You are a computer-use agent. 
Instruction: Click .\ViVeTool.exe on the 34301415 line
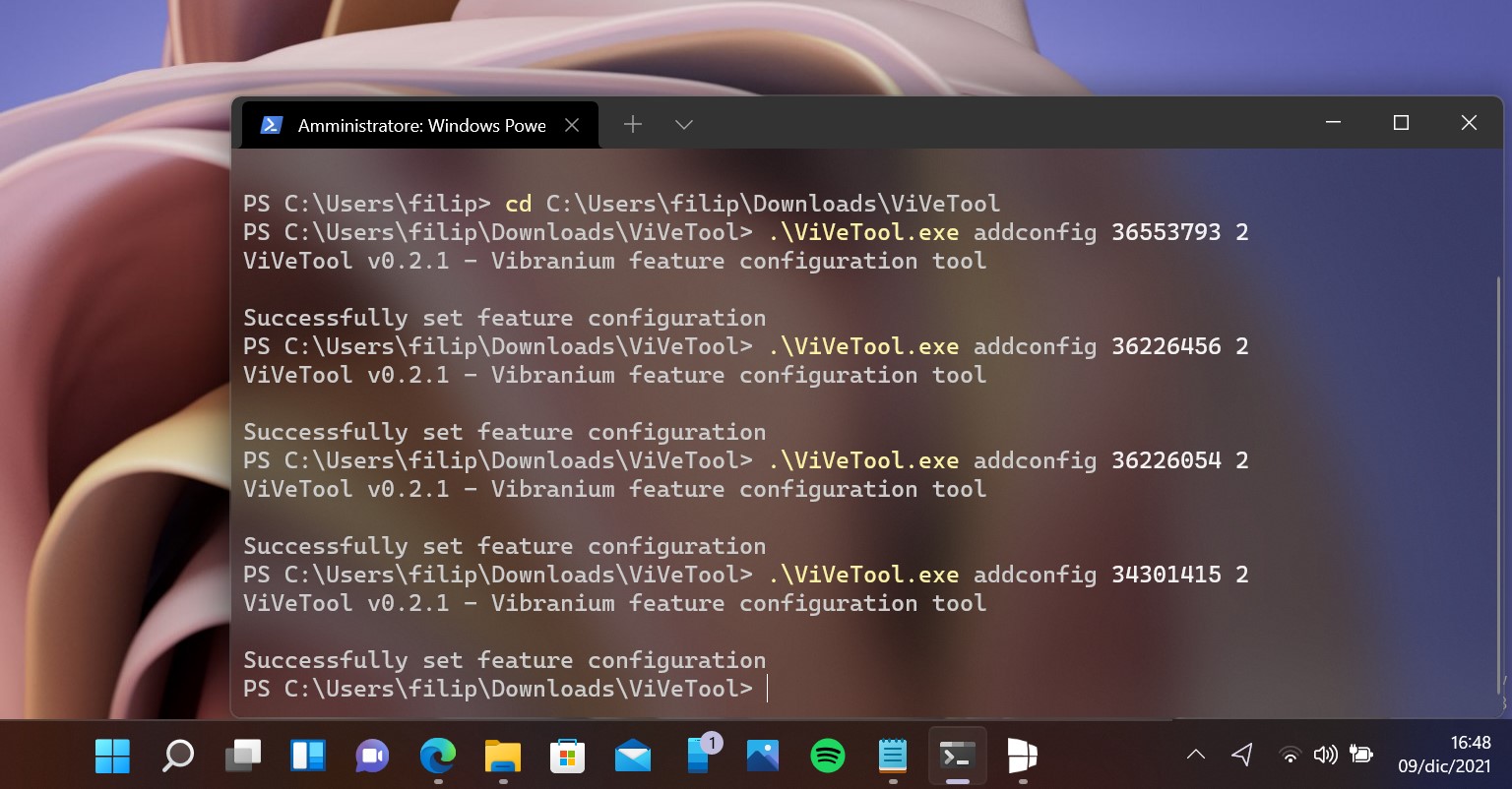(x=863, y=575)
